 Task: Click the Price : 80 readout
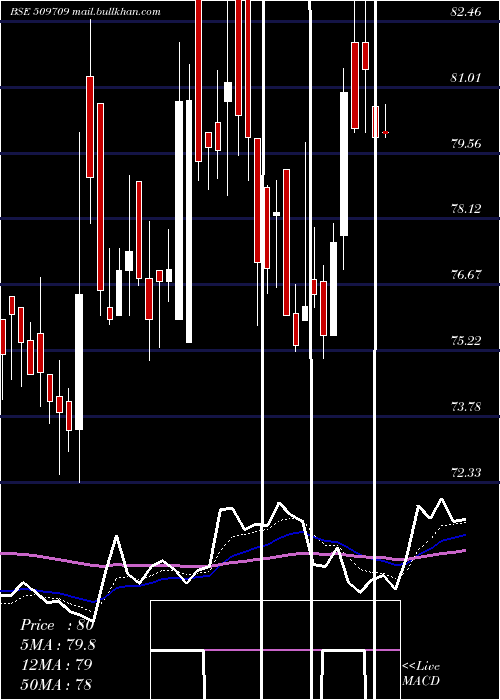click(57, 625)
